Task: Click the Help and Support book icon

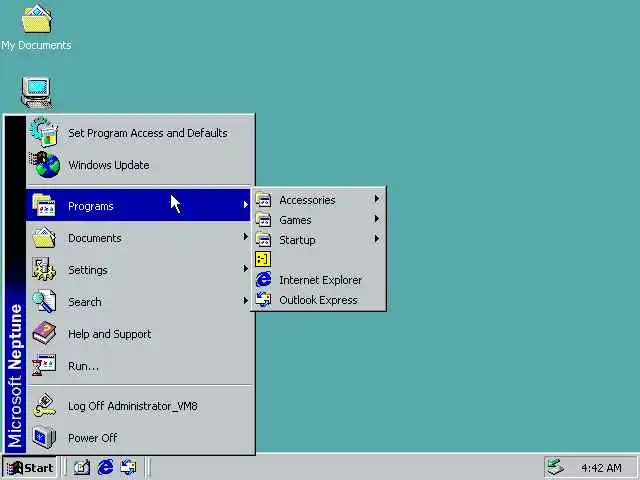Action: [x=44, y=333]
